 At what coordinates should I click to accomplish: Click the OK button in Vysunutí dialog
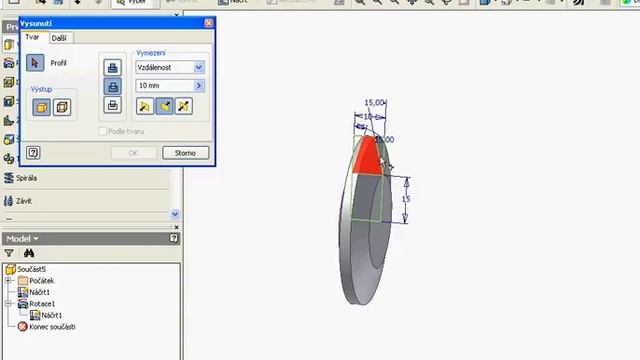click(133, 153)
